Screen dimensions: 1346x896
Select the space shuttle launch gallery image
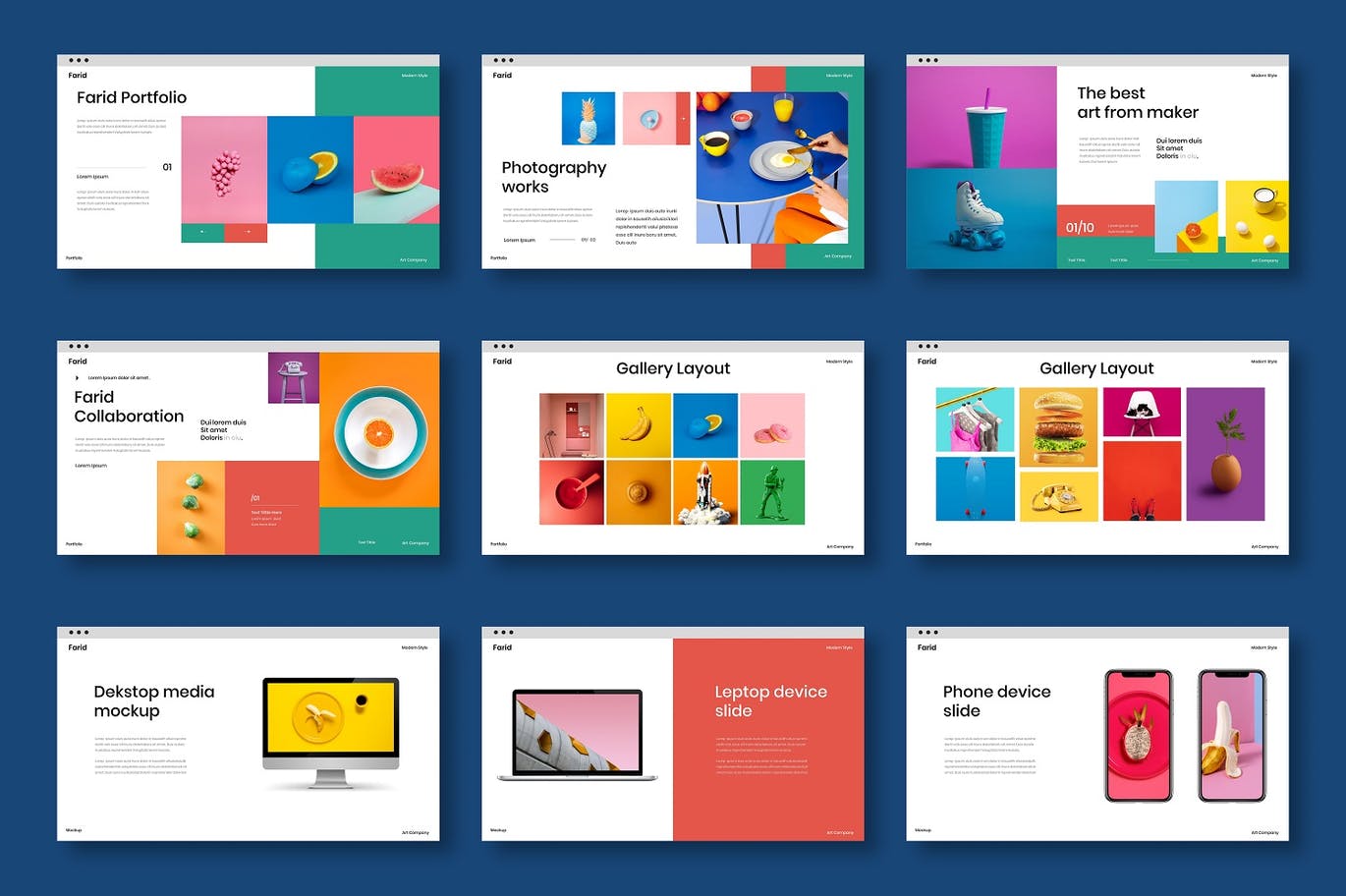[x=704, y=492]
